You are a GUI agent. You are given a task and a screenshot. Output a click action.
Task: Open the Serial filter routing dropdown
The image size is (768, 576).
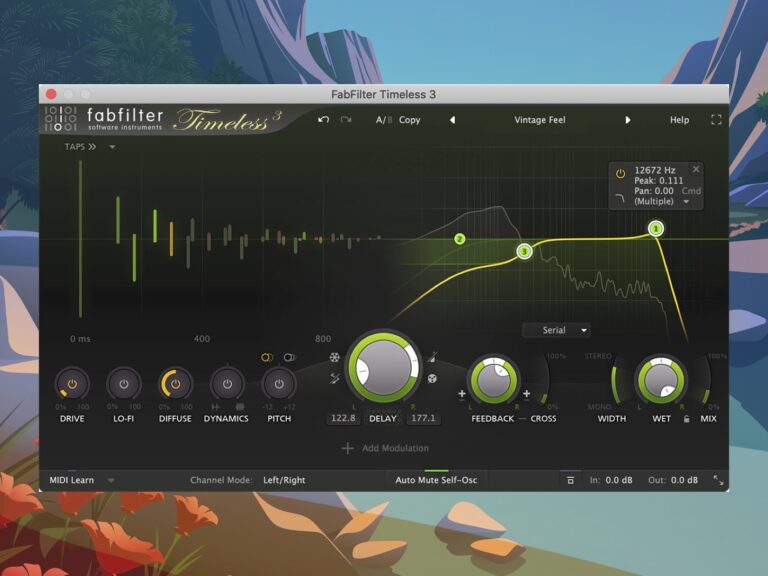(556, 330)
